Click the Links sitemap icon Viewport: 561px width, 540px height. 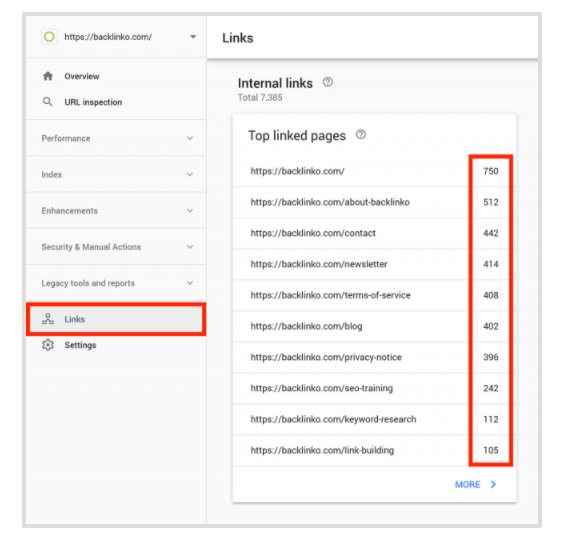pyautogui.click(x=48, y=318)
